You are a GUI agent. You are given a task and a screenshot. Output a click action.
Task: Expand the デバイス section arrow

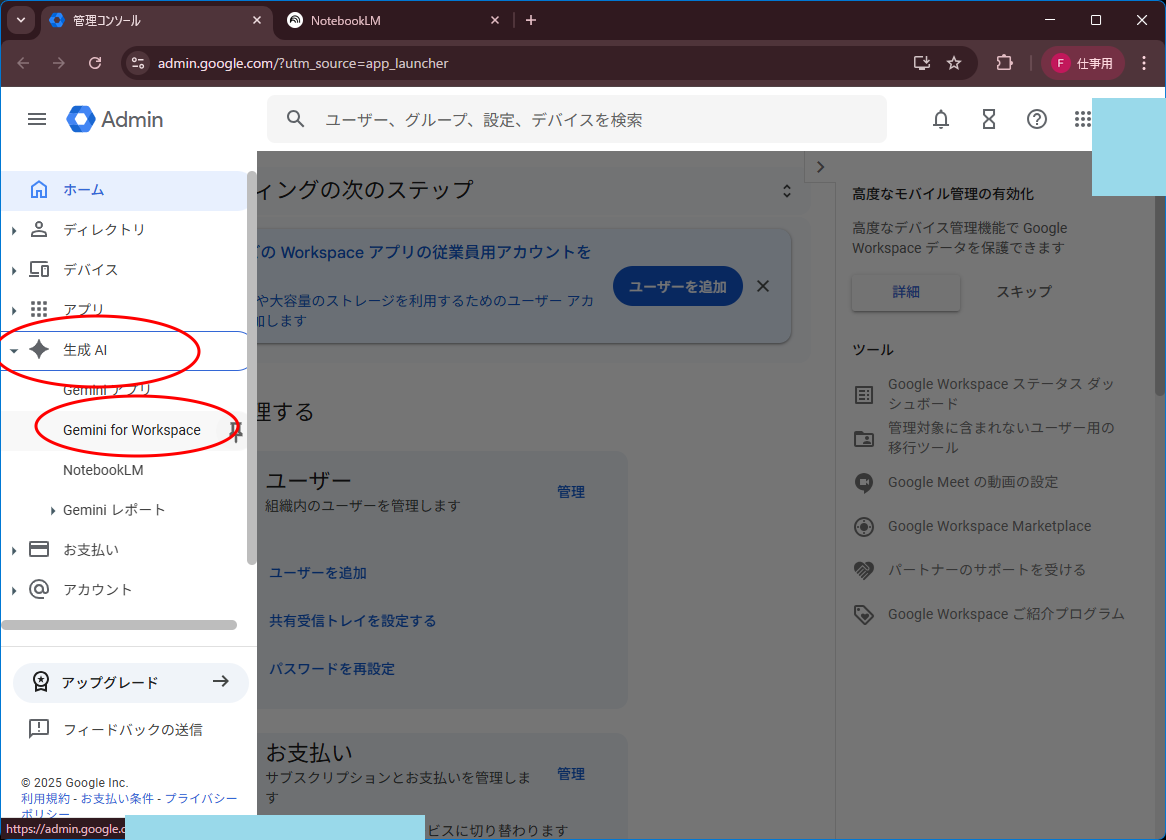[14, 270]
